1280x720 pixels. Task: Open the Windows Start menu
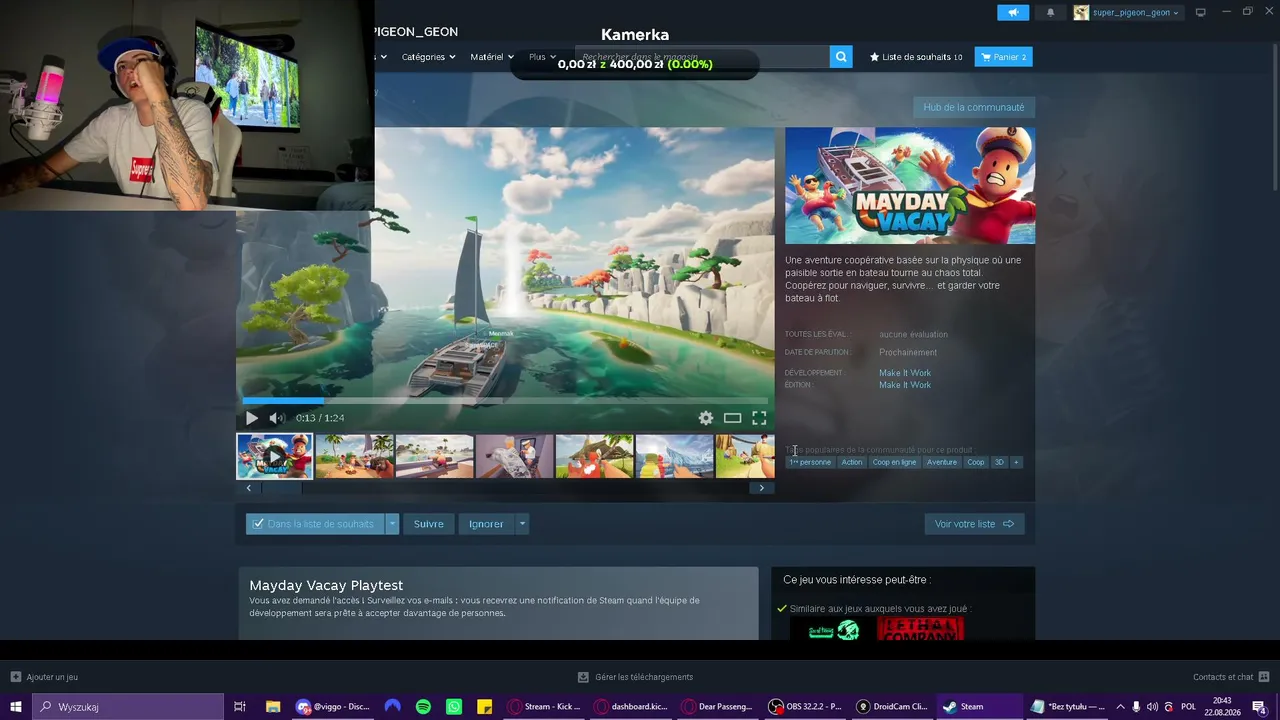16,707
